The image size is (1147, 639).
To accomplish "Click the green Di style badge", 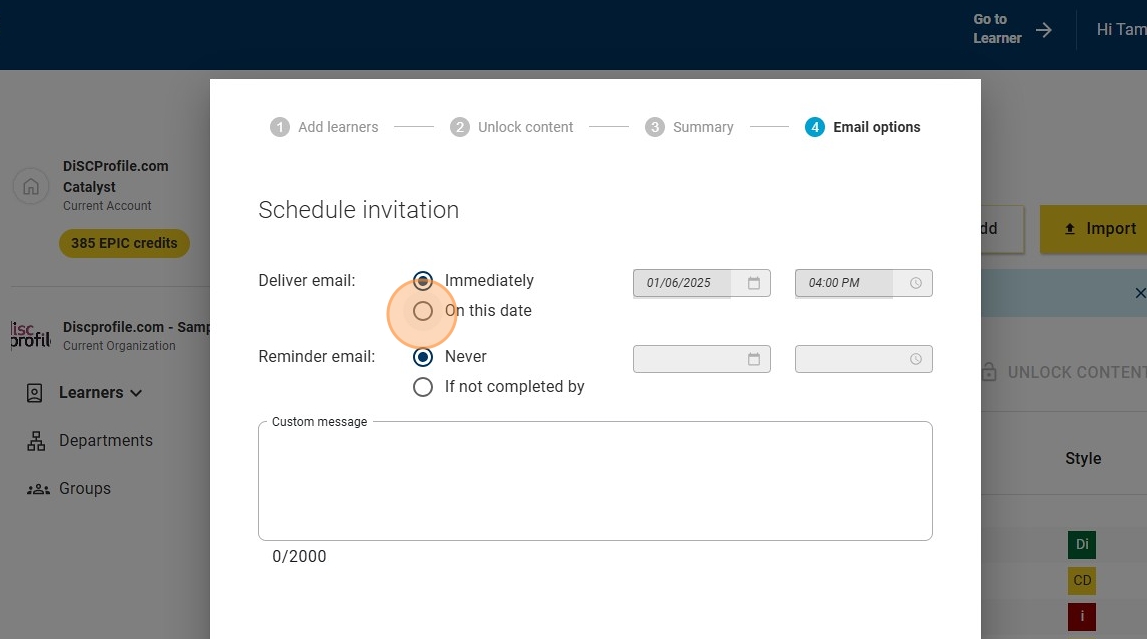I will click(1082, 545).
